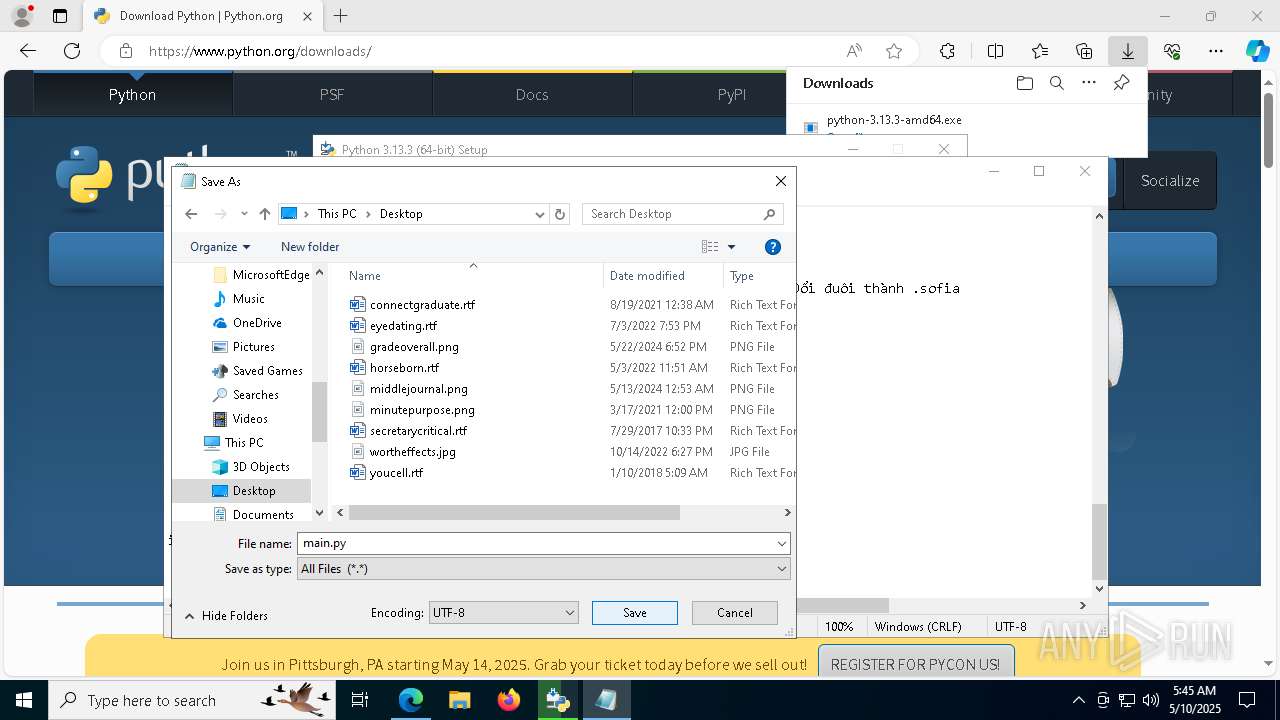Viewport: 1280px width, 720px height.
Task: Open Task View on the taskbar
Action: 361,700
